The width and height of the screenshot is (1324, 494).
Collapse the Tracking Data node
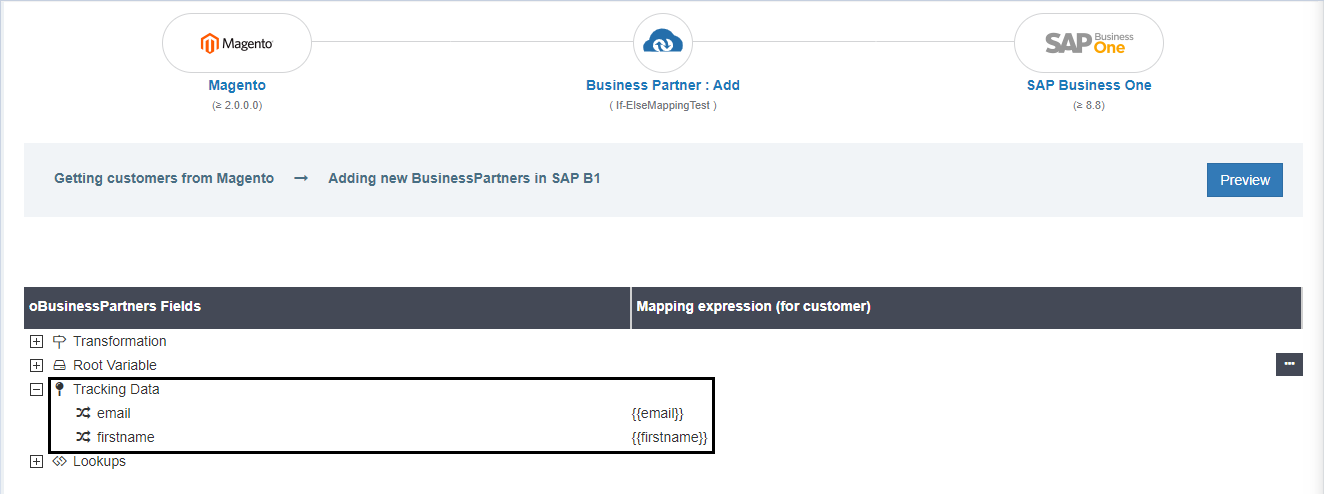coord(37,390)
